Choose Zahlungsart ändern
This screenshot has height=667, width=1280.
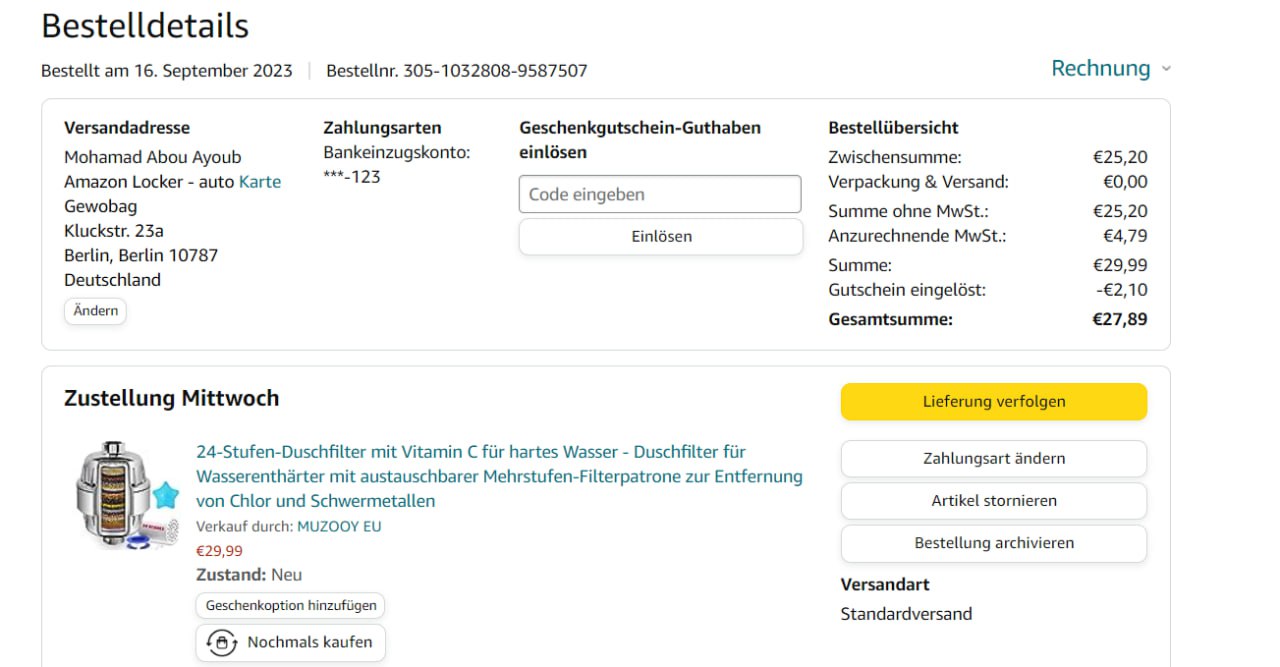coord(994,459)
